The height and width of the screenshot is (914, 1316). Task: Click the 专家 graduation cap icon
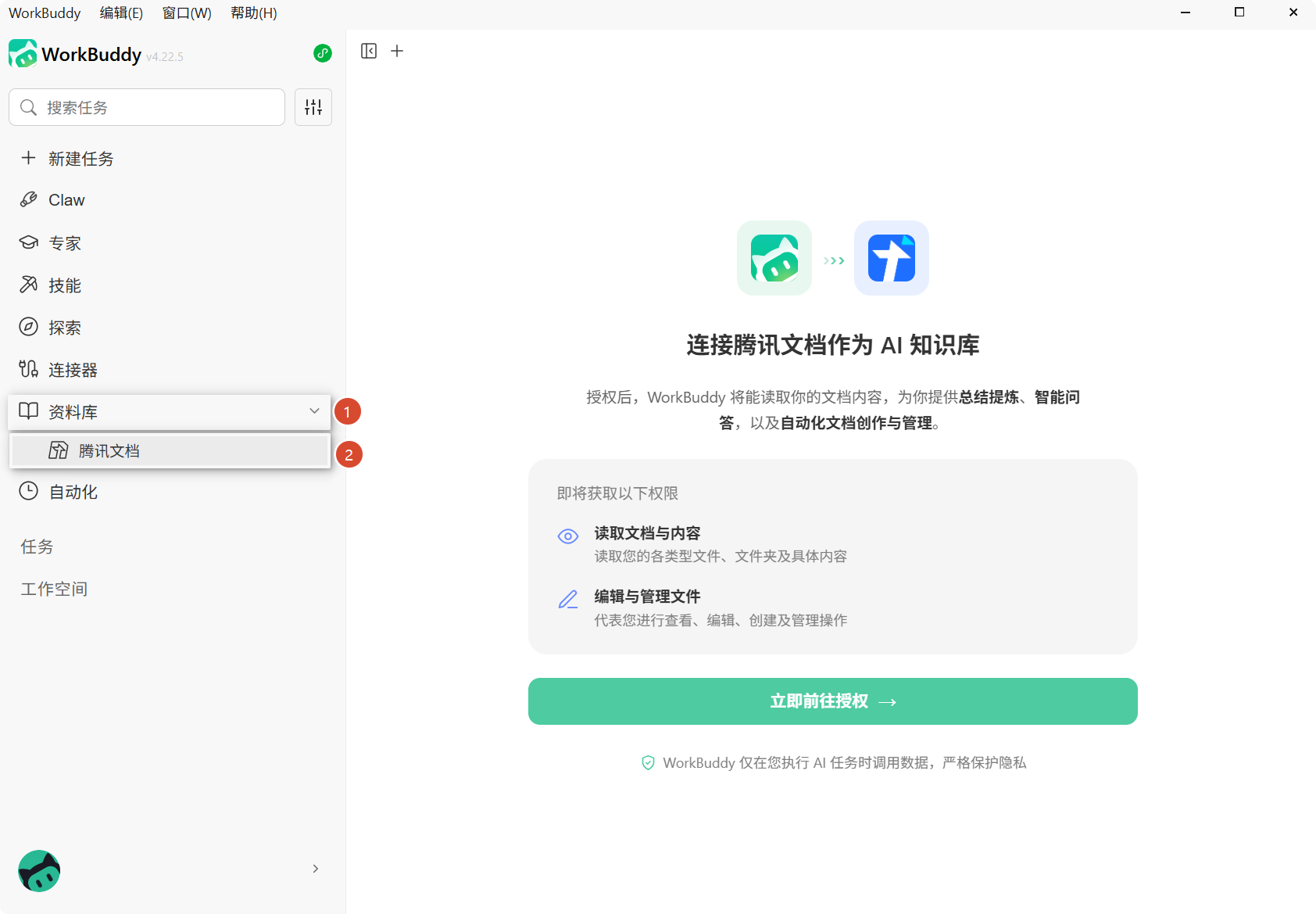[x=29, y=242]
